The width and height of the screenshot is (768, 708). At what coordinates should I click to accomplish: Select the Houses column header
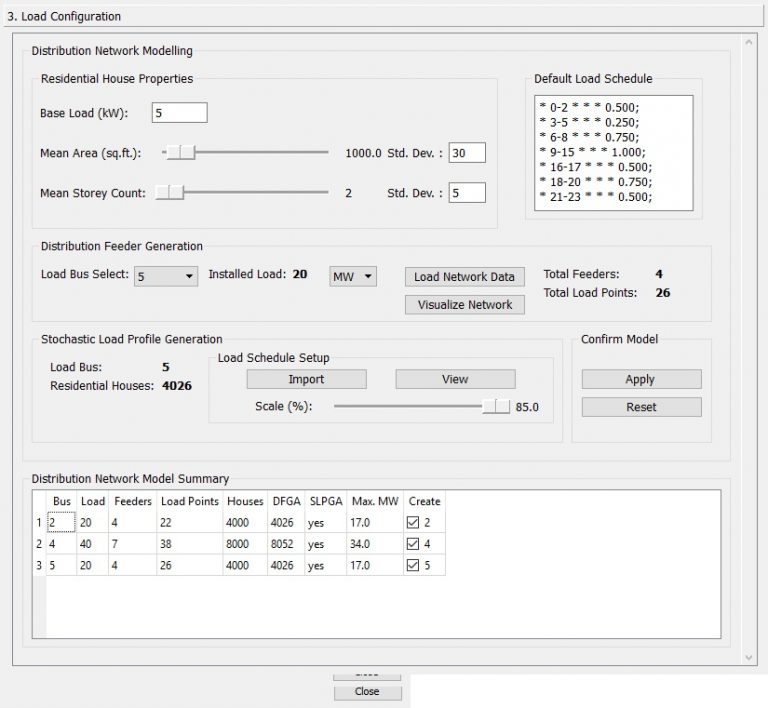(x=245, y=501)
